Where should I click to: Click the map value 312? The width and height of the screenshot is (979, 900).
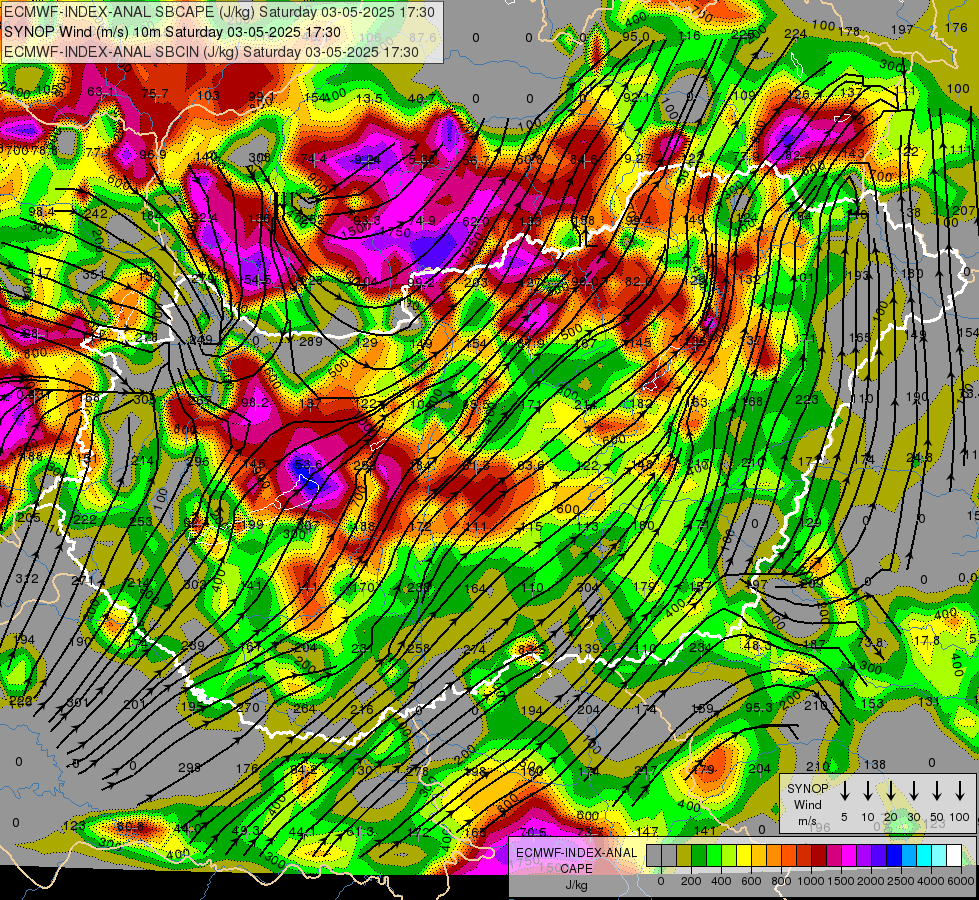click(x=27, y=578)
